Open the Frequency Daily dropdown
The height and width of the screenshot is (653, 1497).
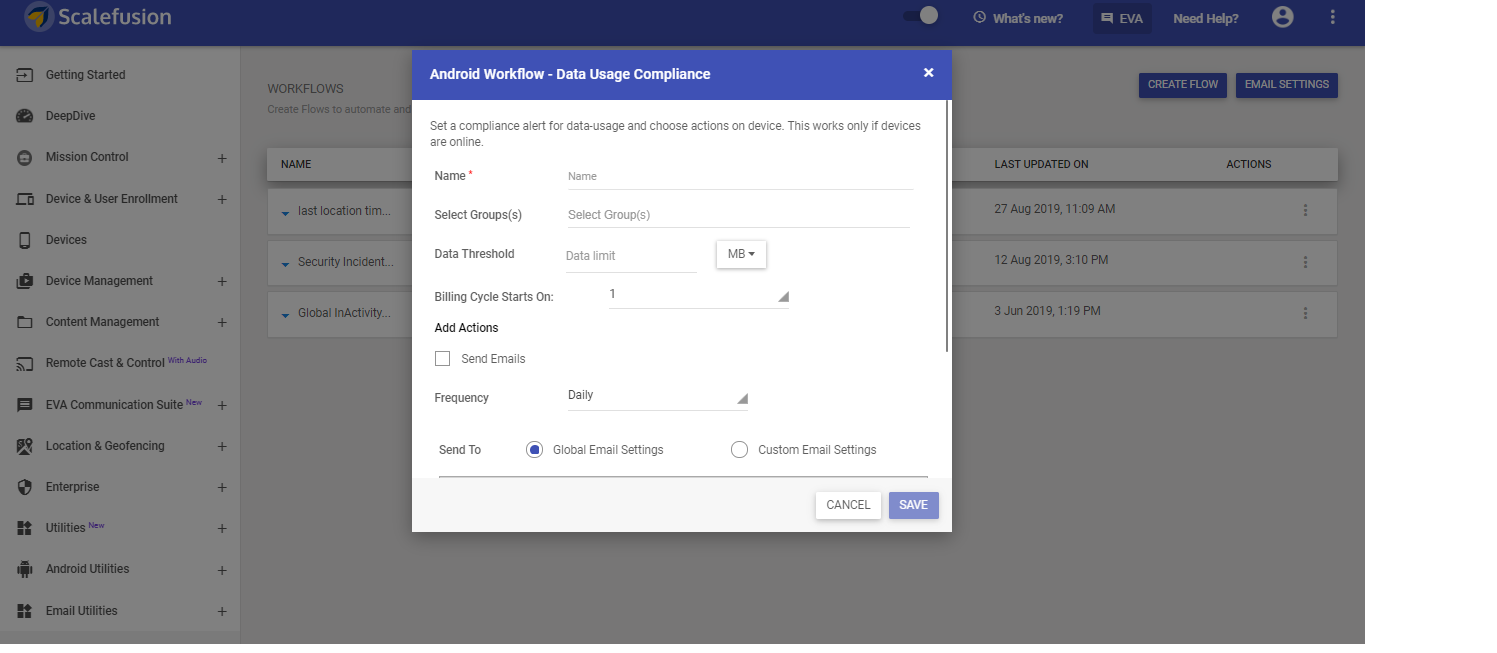click(657, 397)
